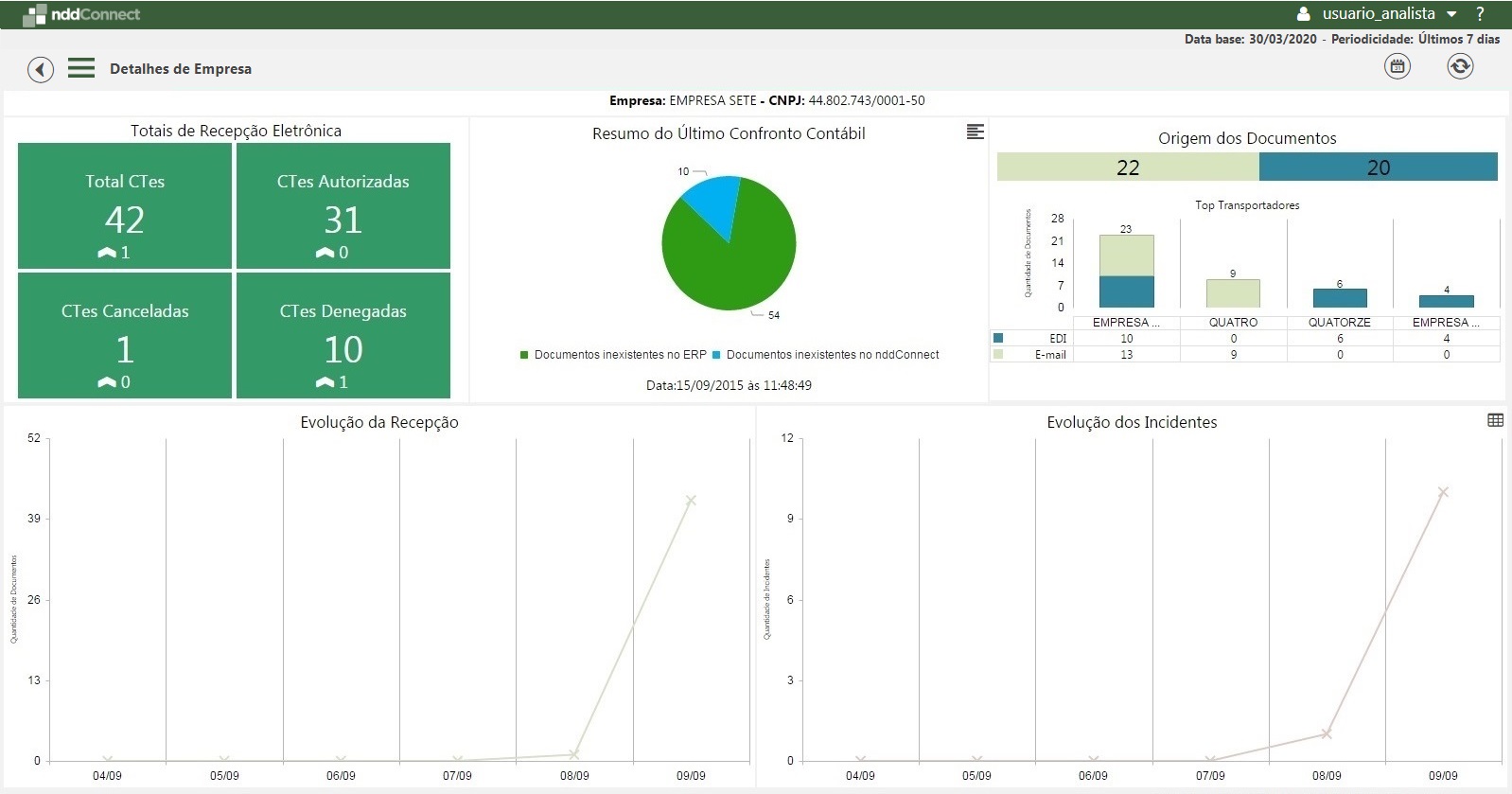This screenshot has width=1512, height=794.
Task: Open the hamburger navigation menu
Action: pos(81,68)
